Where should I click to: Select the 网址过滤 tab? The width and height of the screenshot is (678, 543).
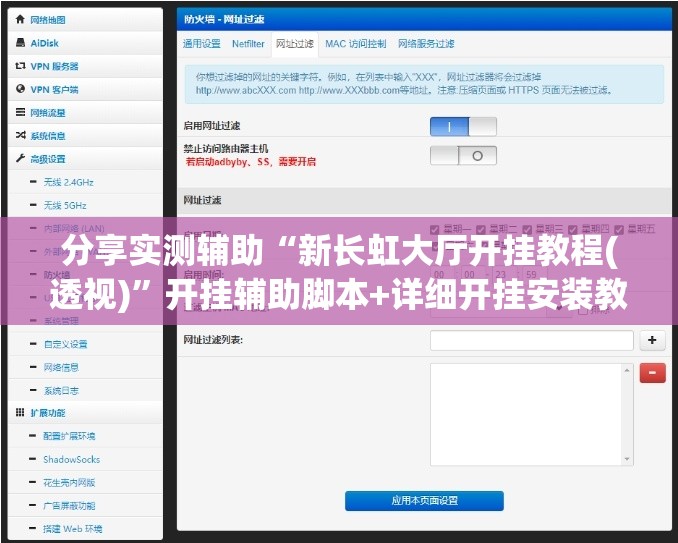coord(295,44)
